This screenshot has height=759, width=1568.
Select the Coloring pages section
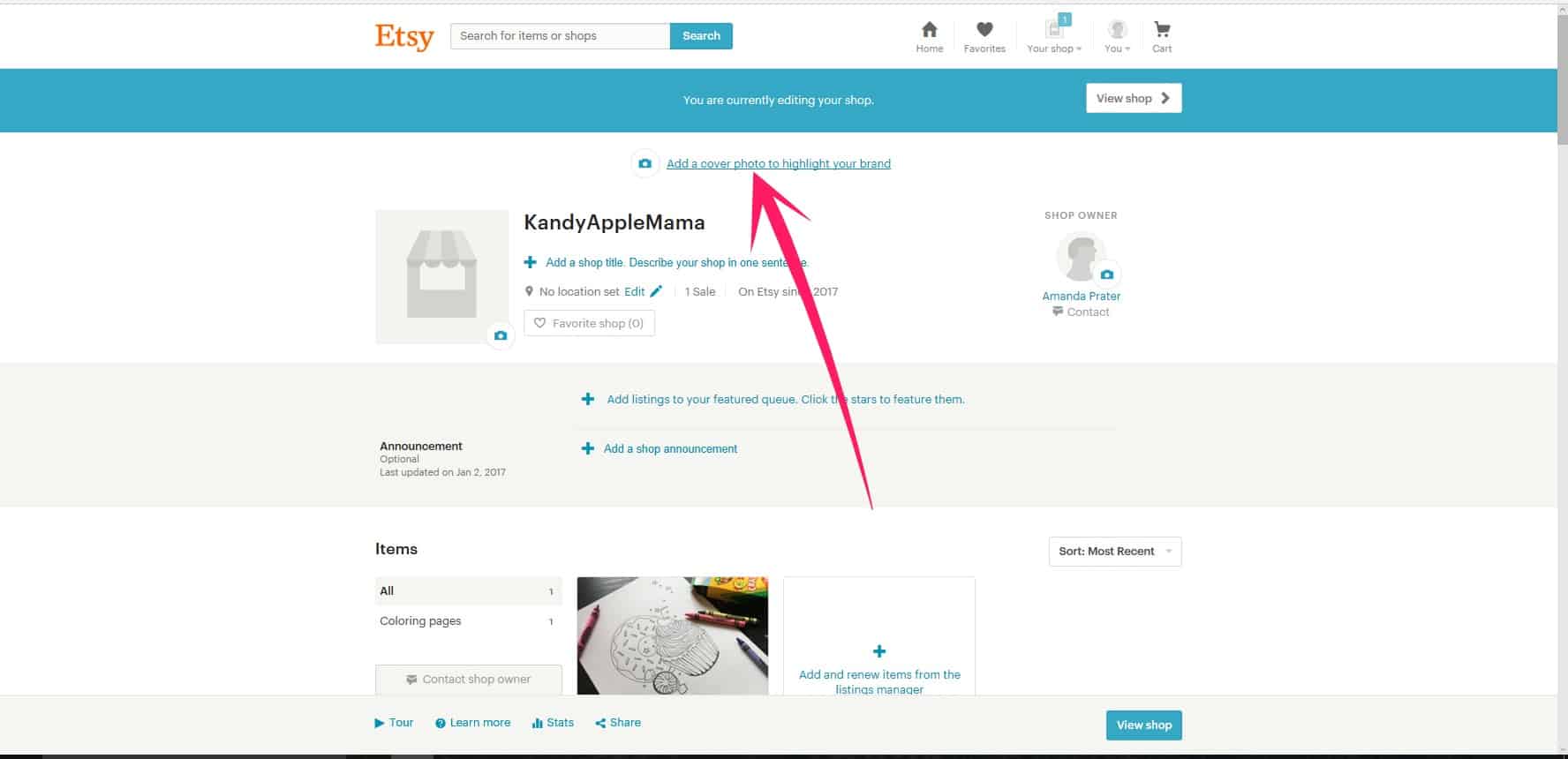point(468,621)
